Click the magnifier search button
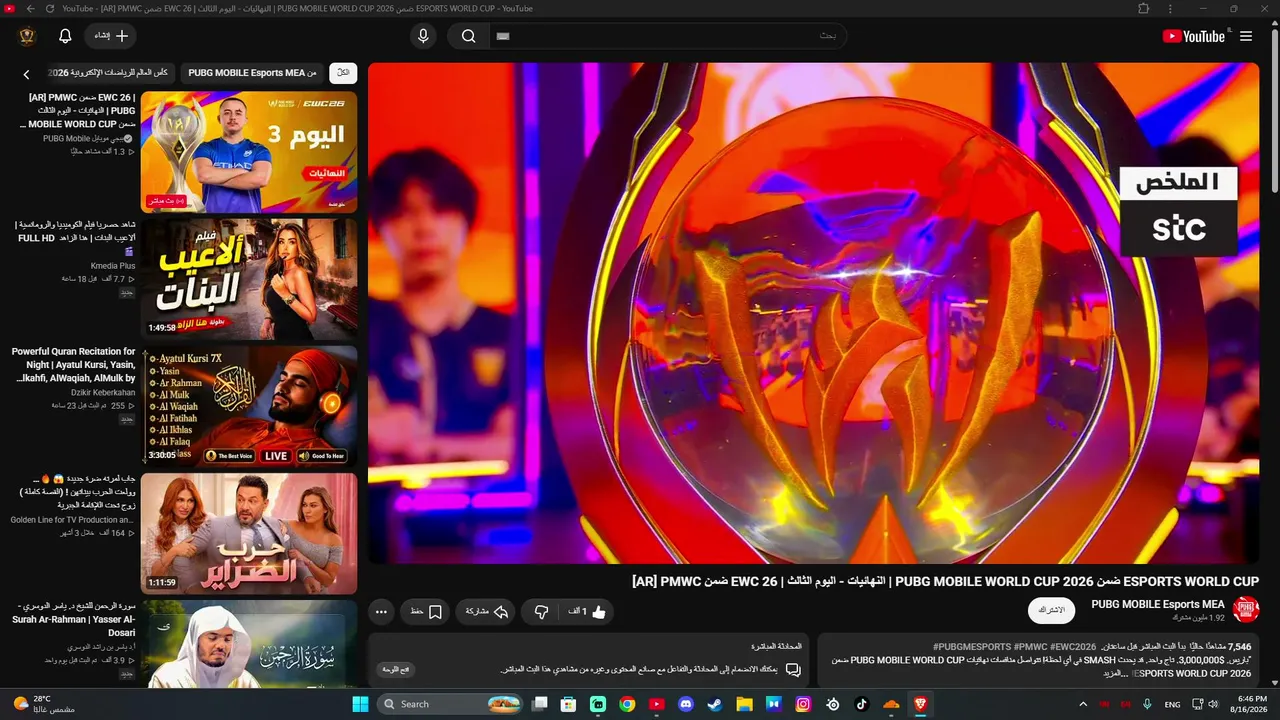The width and height of the screenshot is (1280, 720). tap(468, 36)
